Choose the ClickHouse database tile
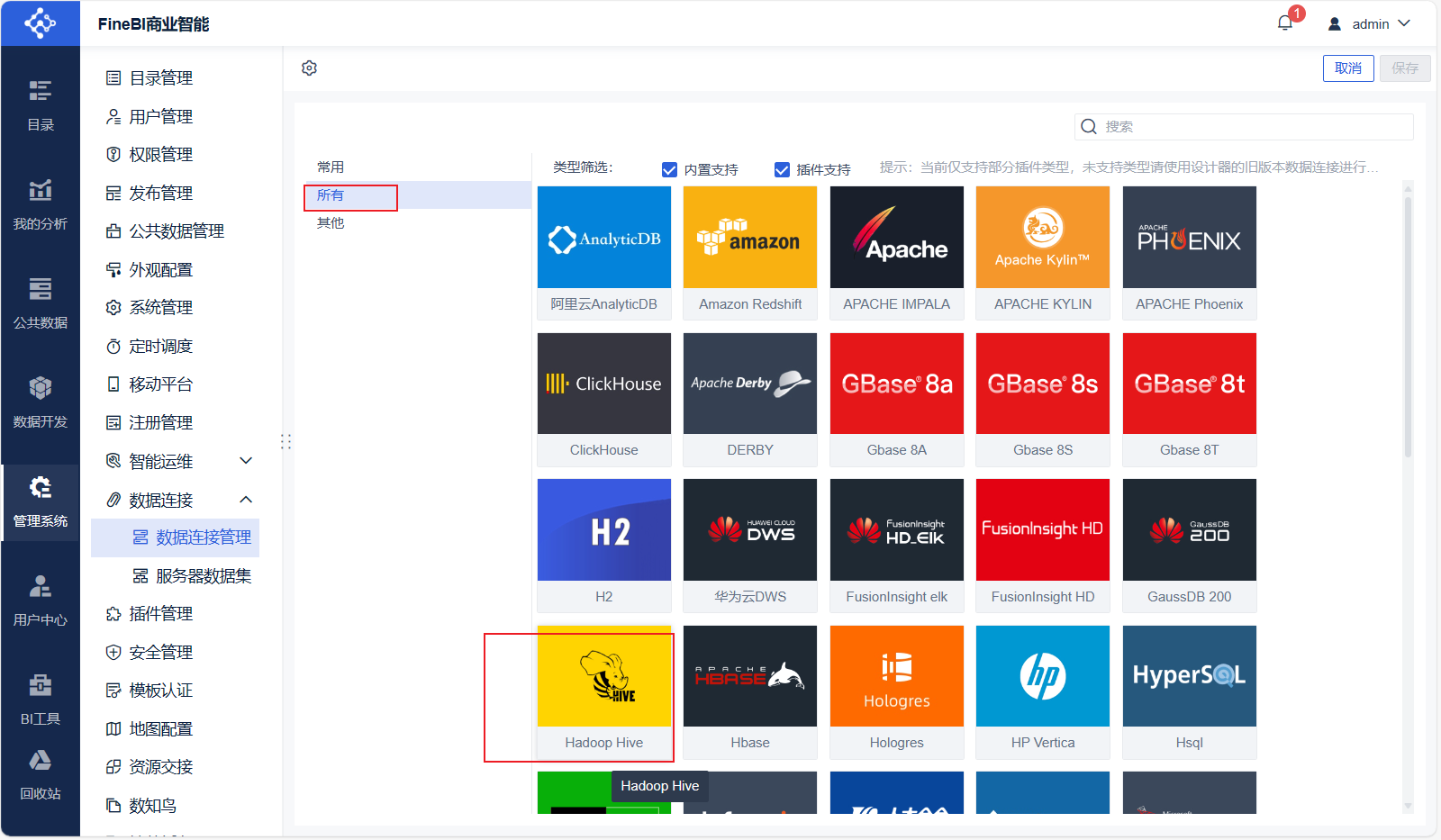The height and width of the screenshot is (840, 1441). point(603,399)
